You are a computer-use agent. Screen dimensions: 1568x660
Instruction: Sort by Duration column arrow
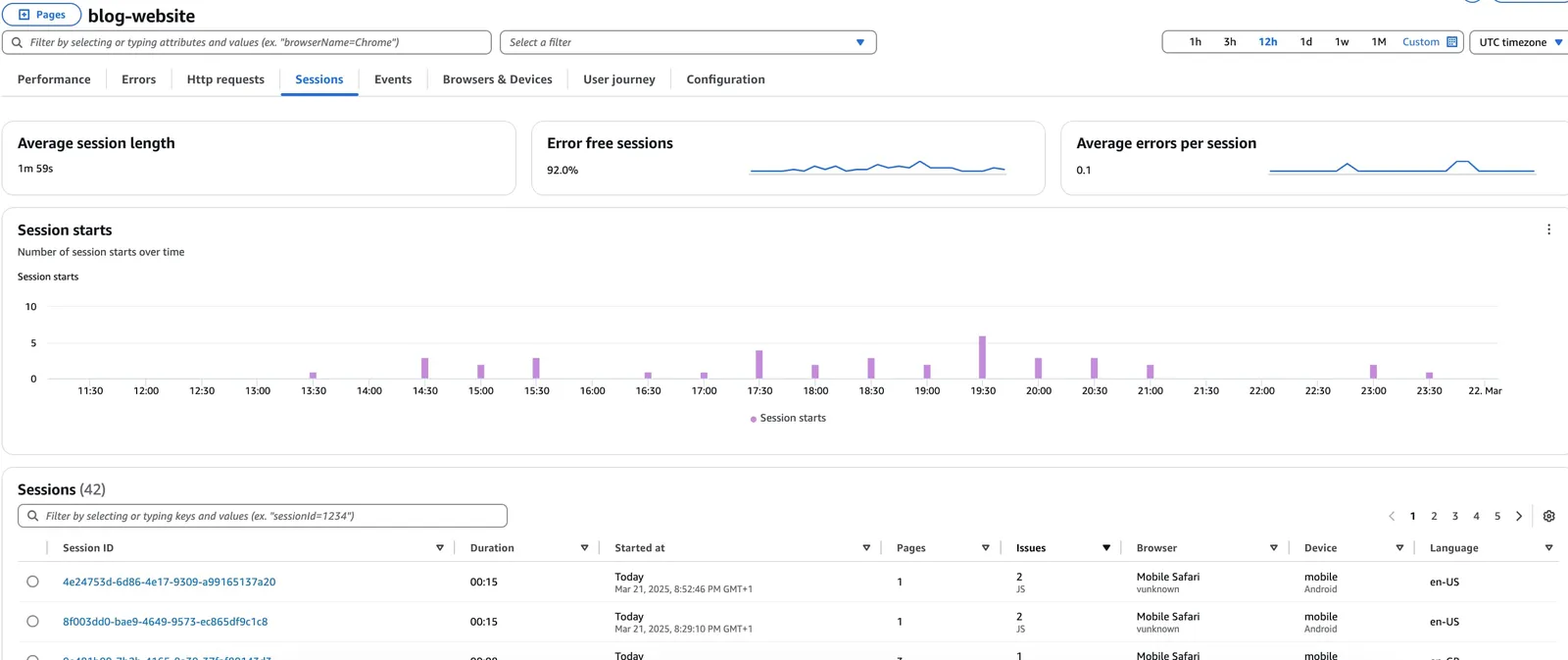click(x=585, y=548)
